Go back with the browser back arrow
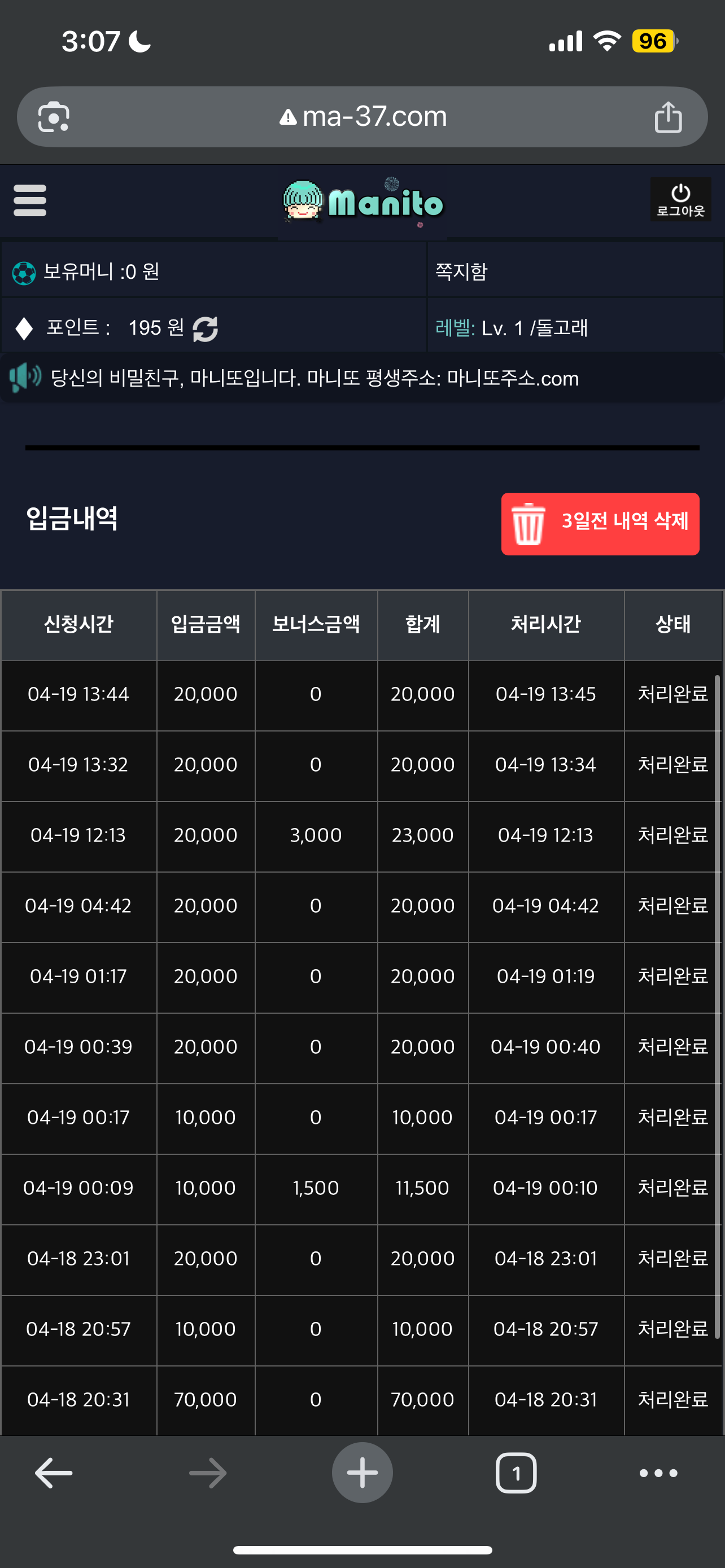The height and width of the screenshot is (1568, 725). 54,1473
